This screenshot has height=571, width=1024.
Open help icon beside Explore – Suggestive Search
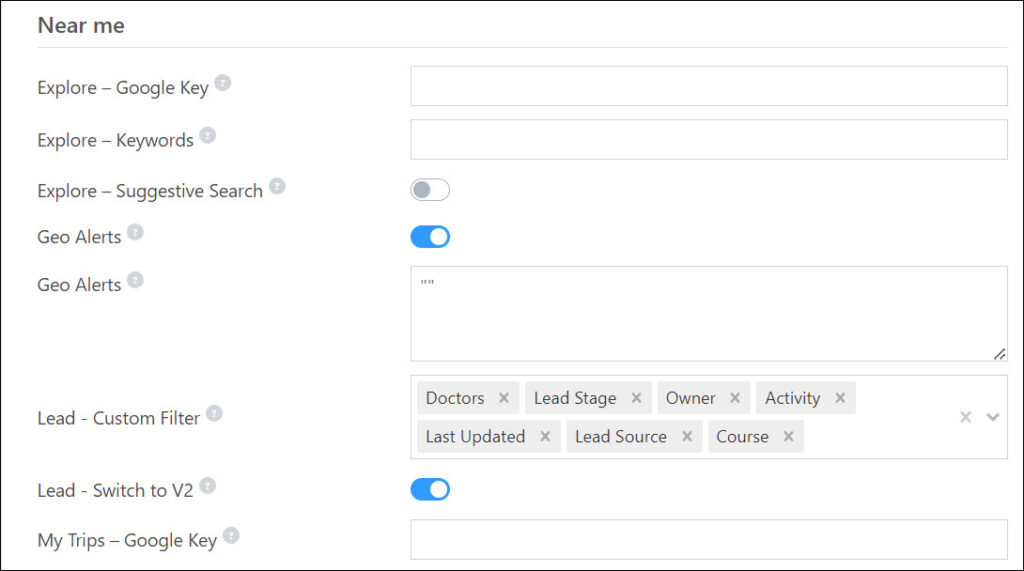pyautogui.click(x=277, y=186)
